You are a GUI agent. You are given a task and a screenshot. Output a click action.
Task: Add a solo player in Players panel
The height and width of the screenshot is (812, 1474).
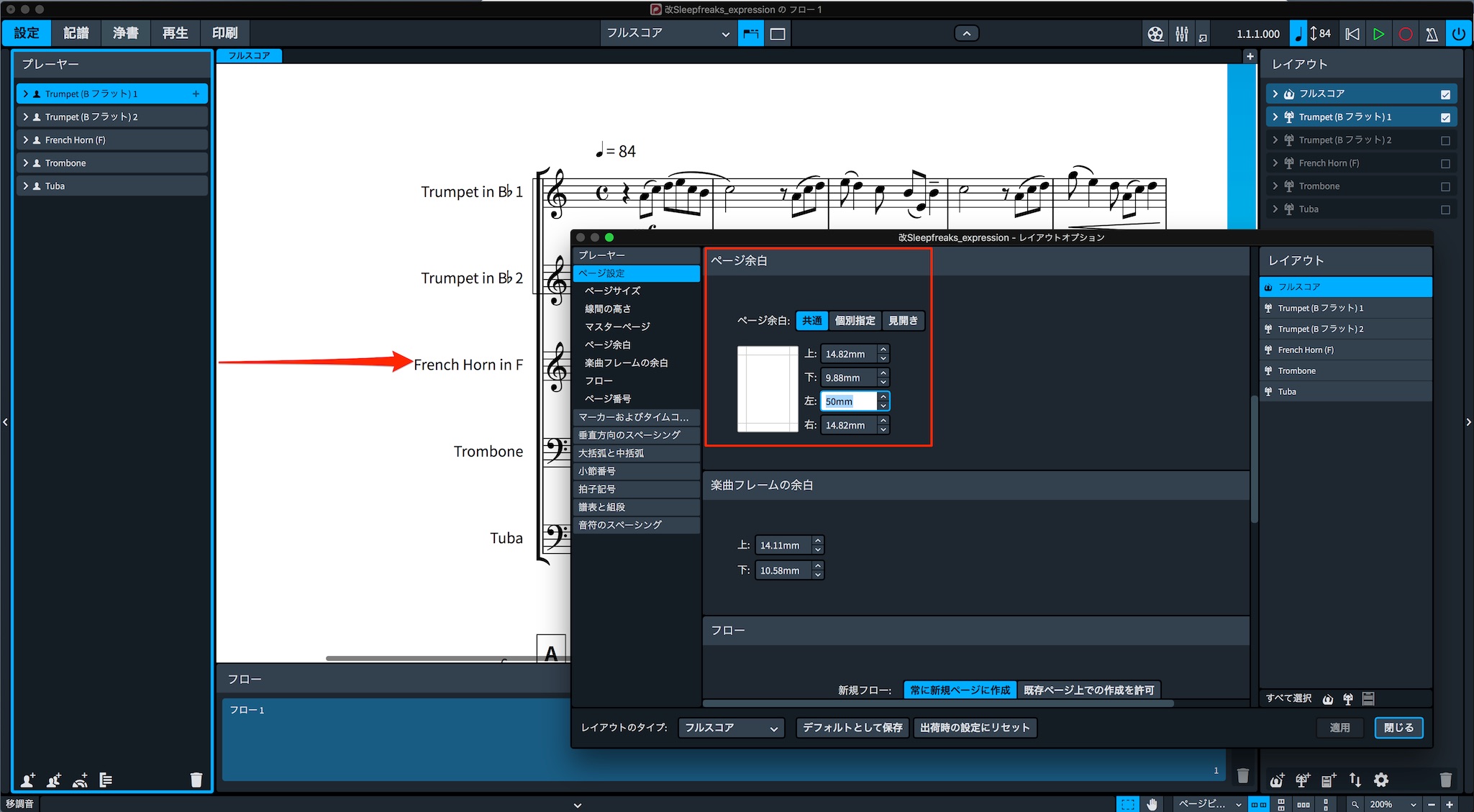click(27, 780)
